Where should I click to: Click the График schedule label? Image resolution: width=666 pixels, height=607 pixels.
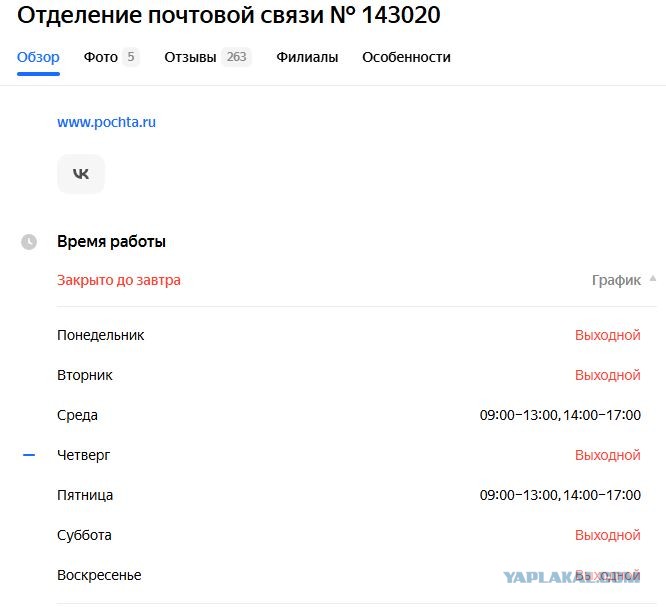[x=616, y=280]
